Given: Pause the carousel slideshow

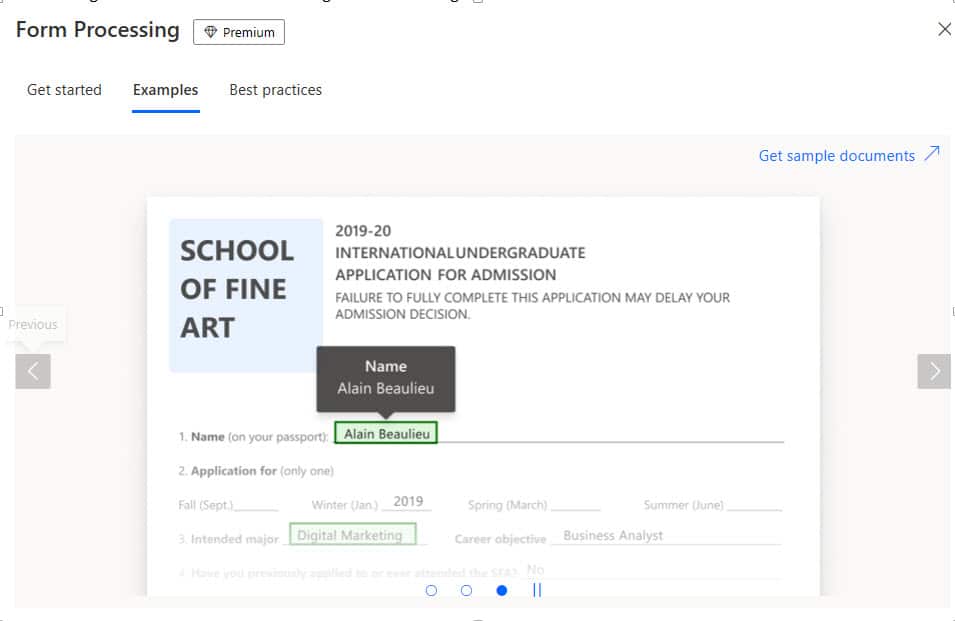Looking at the screenshot, I should click(x=537, y=590).
